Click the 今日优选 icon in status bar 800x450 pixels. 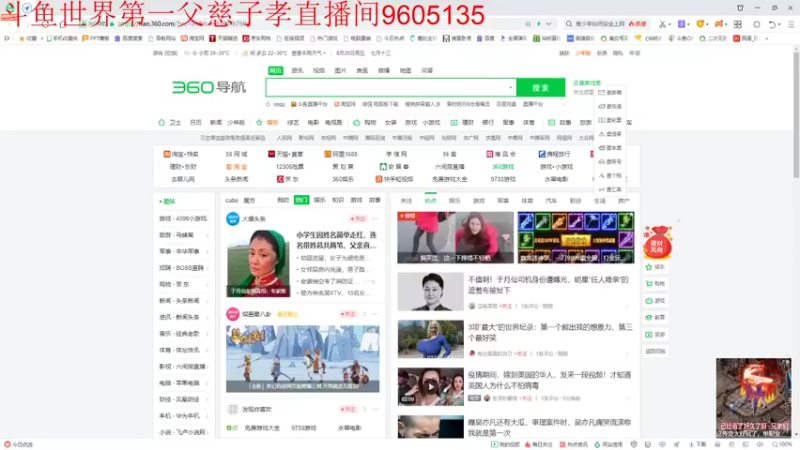coord(7,444)
